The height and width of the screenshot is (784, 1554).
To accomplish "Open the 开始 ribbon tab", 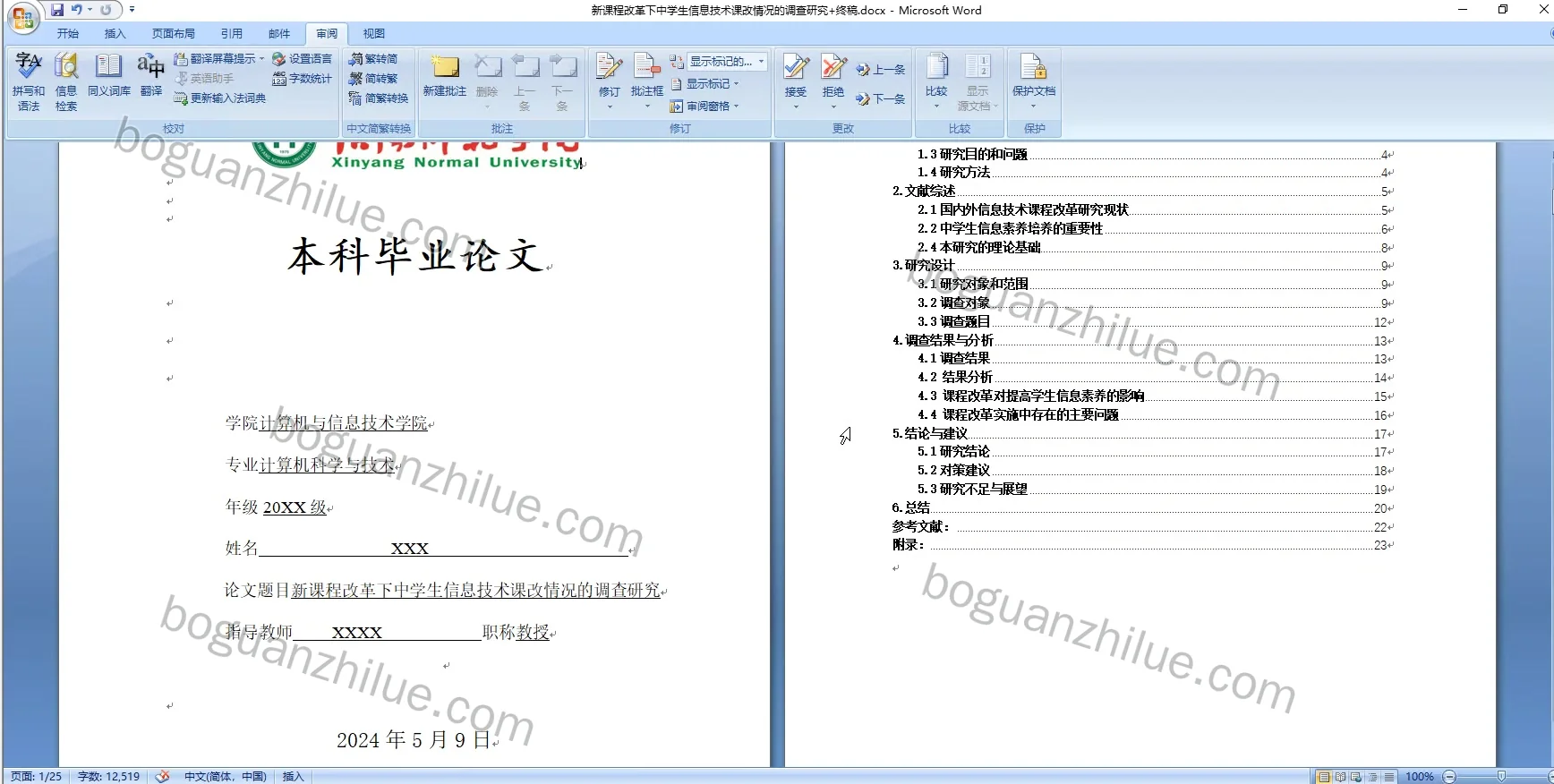I will (x=68, y=34).
